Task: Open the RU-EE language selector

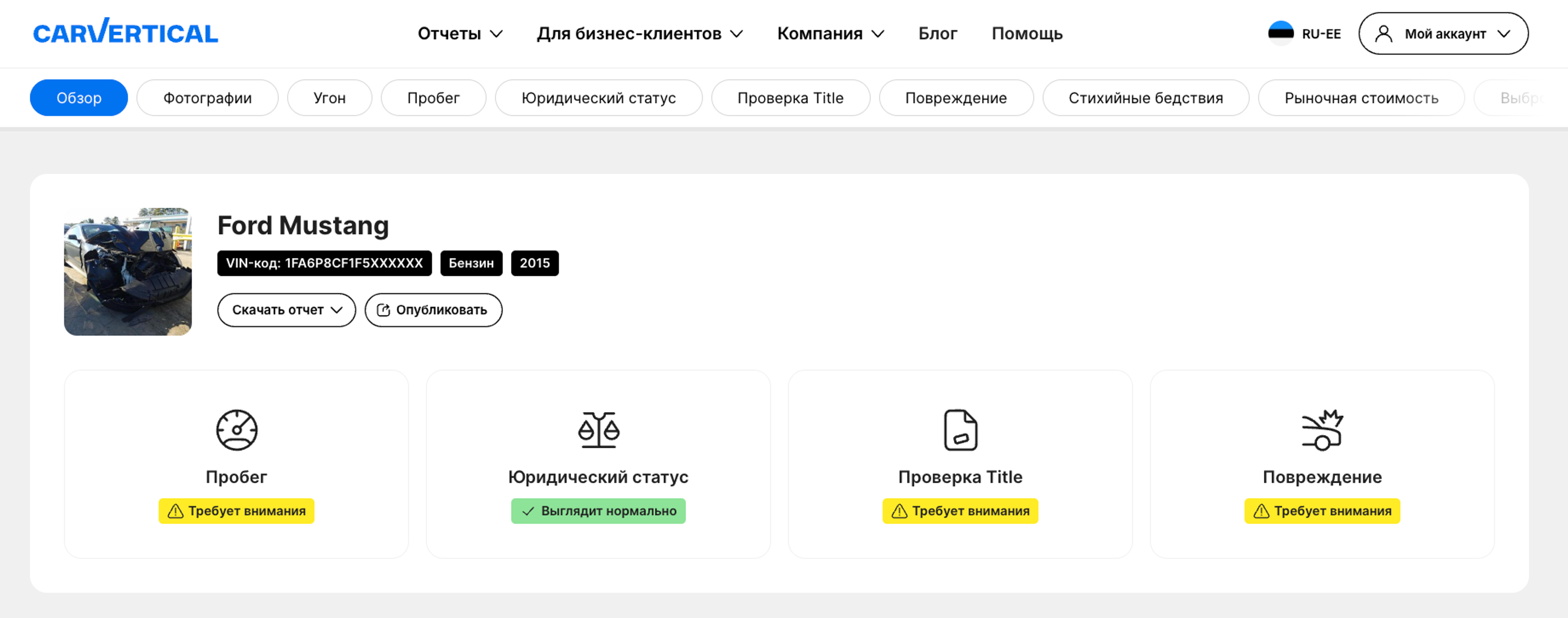Action: pyautogui.click(x=1305, y=33)
